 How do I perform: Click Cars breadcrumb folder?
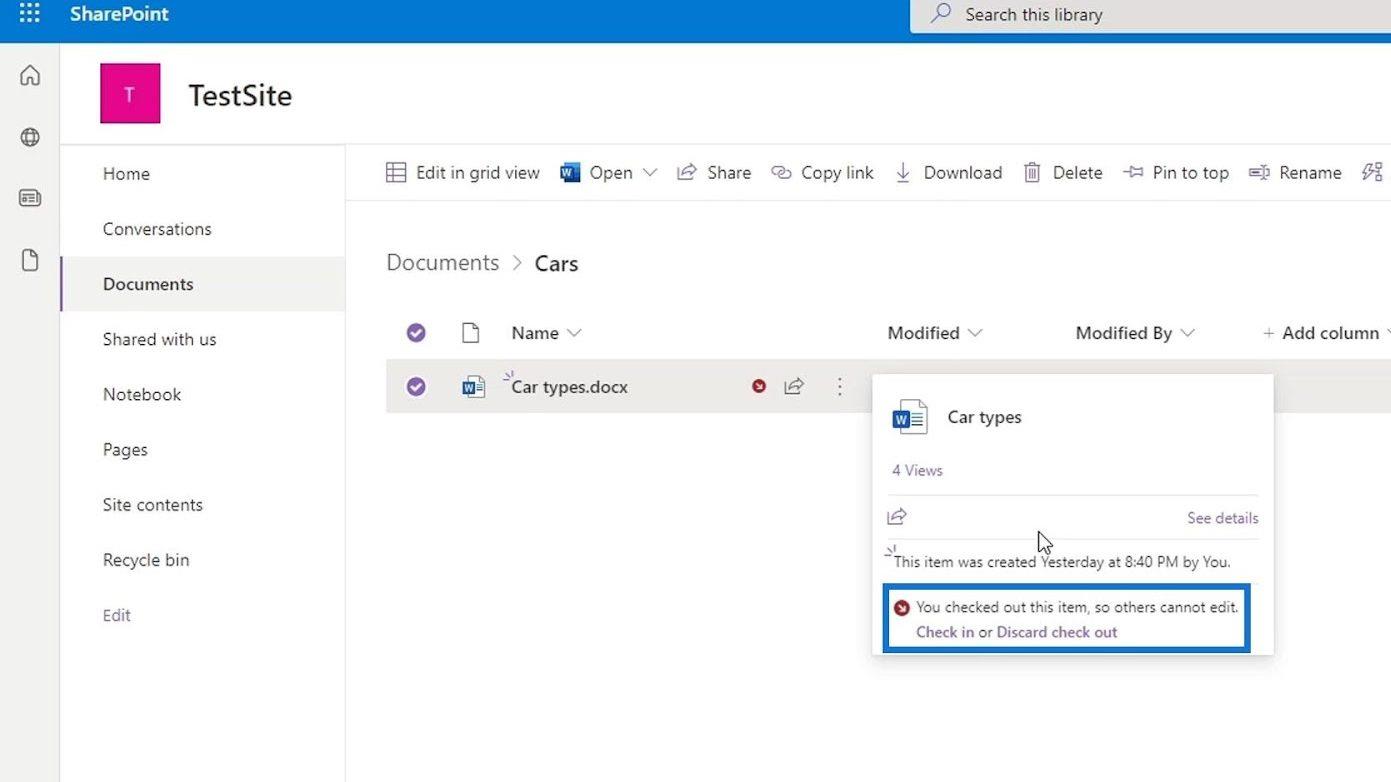pos(556,264)
